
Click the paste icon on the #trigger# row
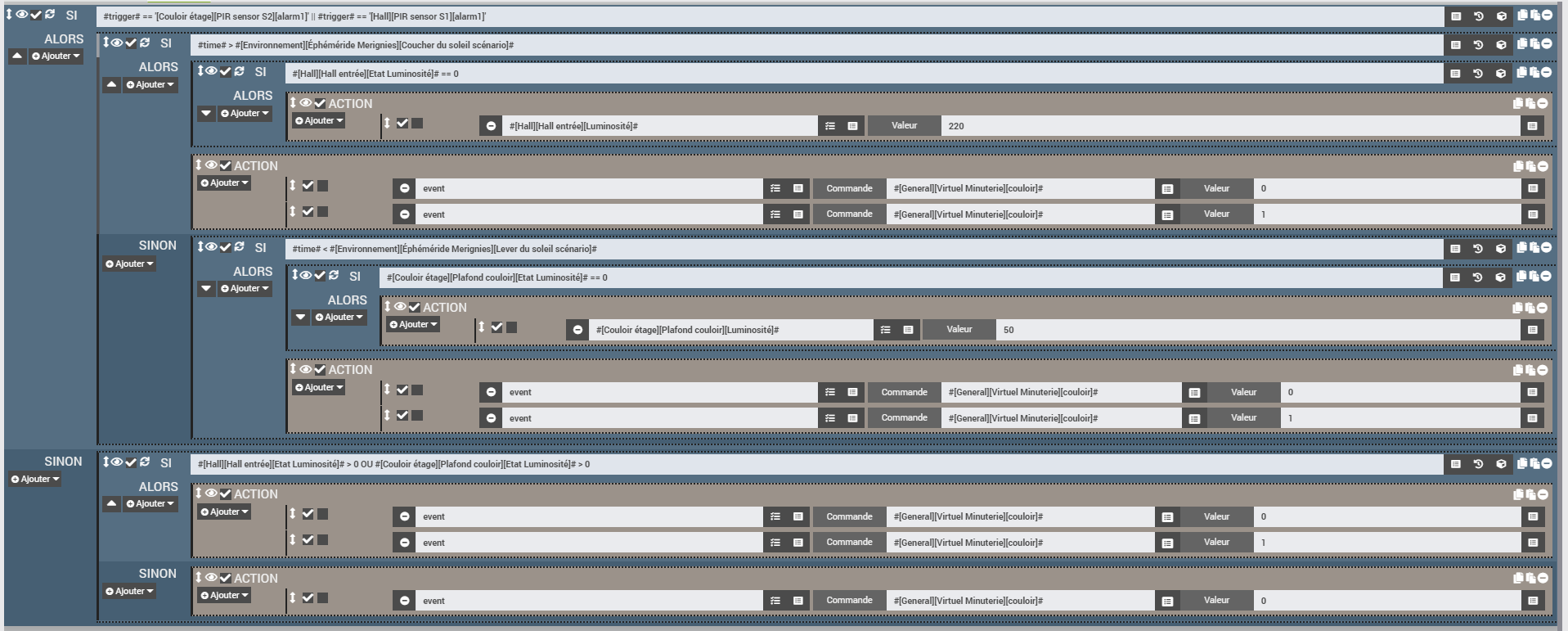[x=1534, y=16]
